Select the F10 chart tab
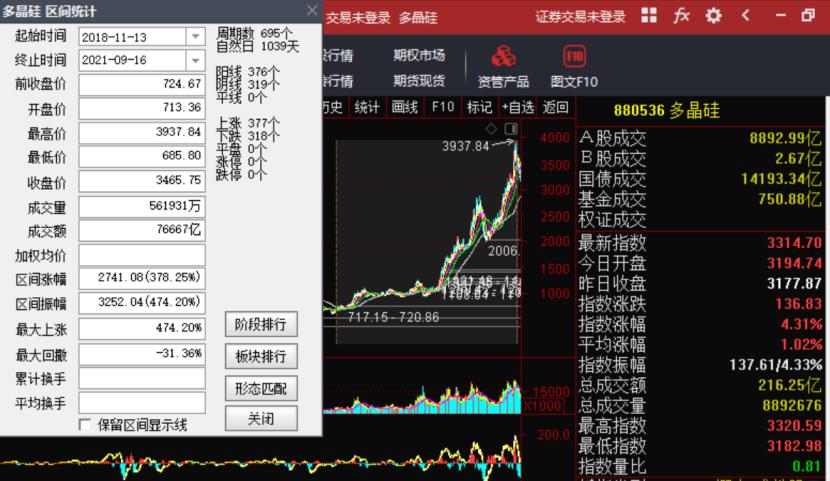The image size is (830, 481). click(443, 107)
